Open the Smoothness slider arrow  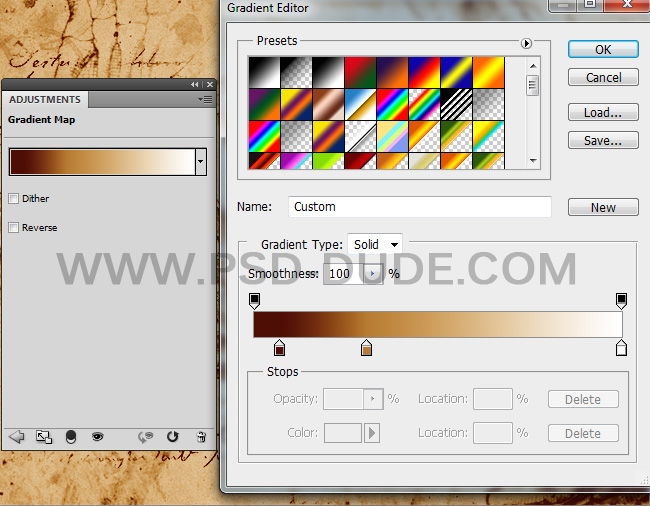coord(373,274)
